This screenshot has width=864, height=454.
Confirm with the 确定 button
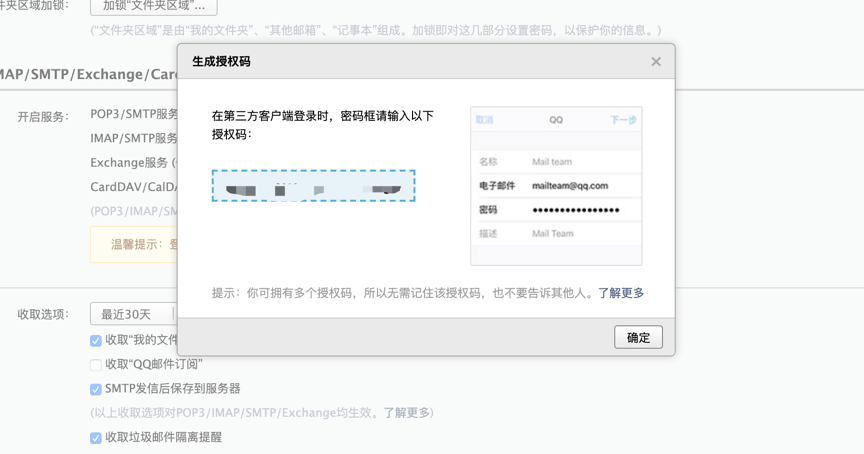(638, 337)
